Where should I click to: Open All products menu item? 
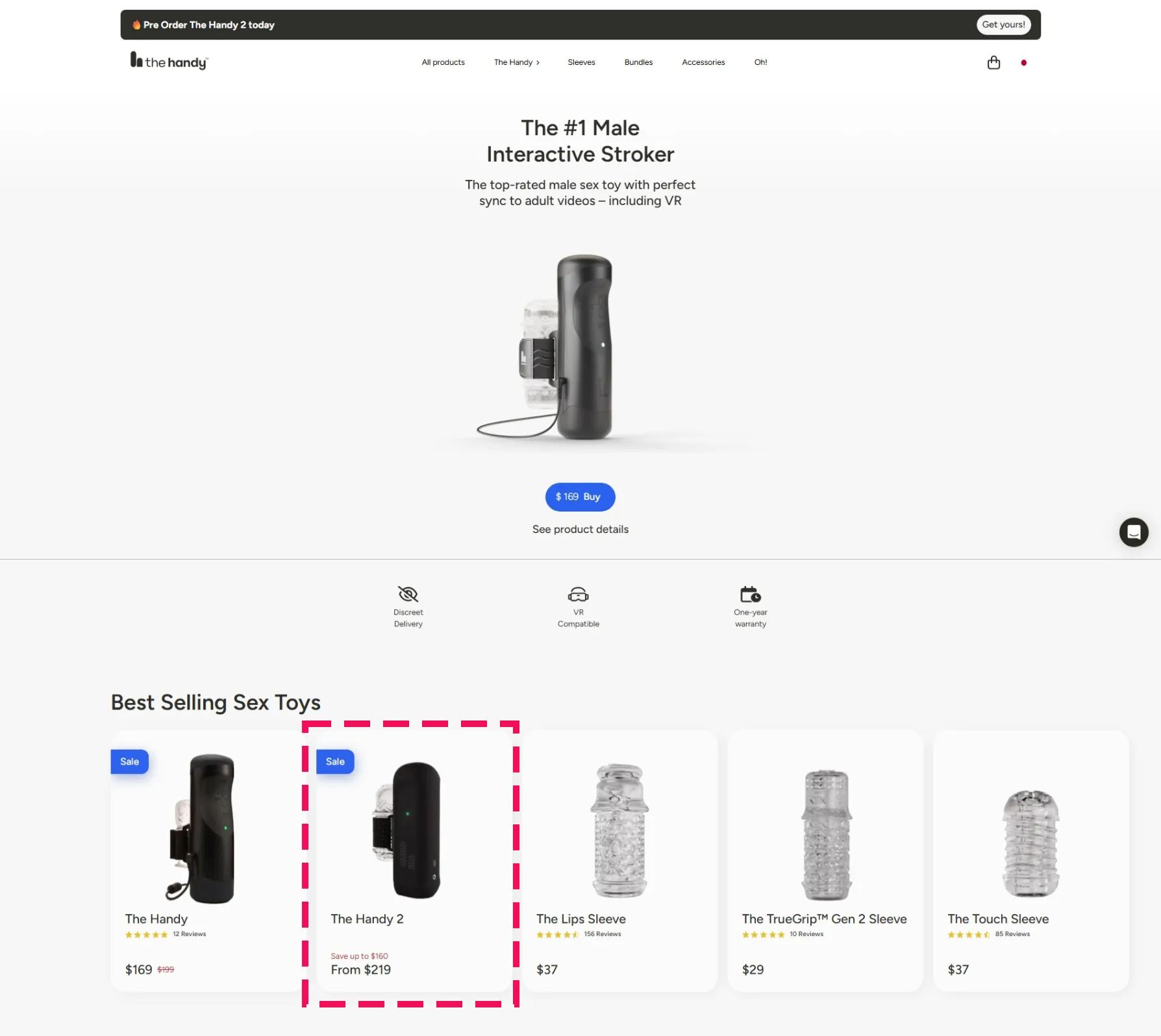click(443, 62)
